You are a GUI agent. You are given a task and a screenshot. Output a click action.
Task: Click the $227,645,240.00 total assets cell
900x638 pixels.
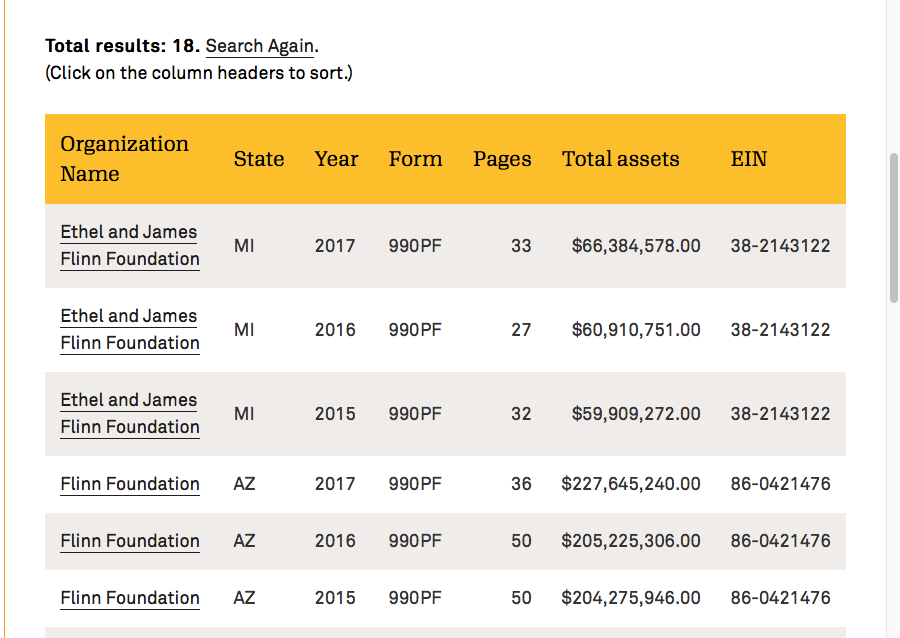coord(631,484)
